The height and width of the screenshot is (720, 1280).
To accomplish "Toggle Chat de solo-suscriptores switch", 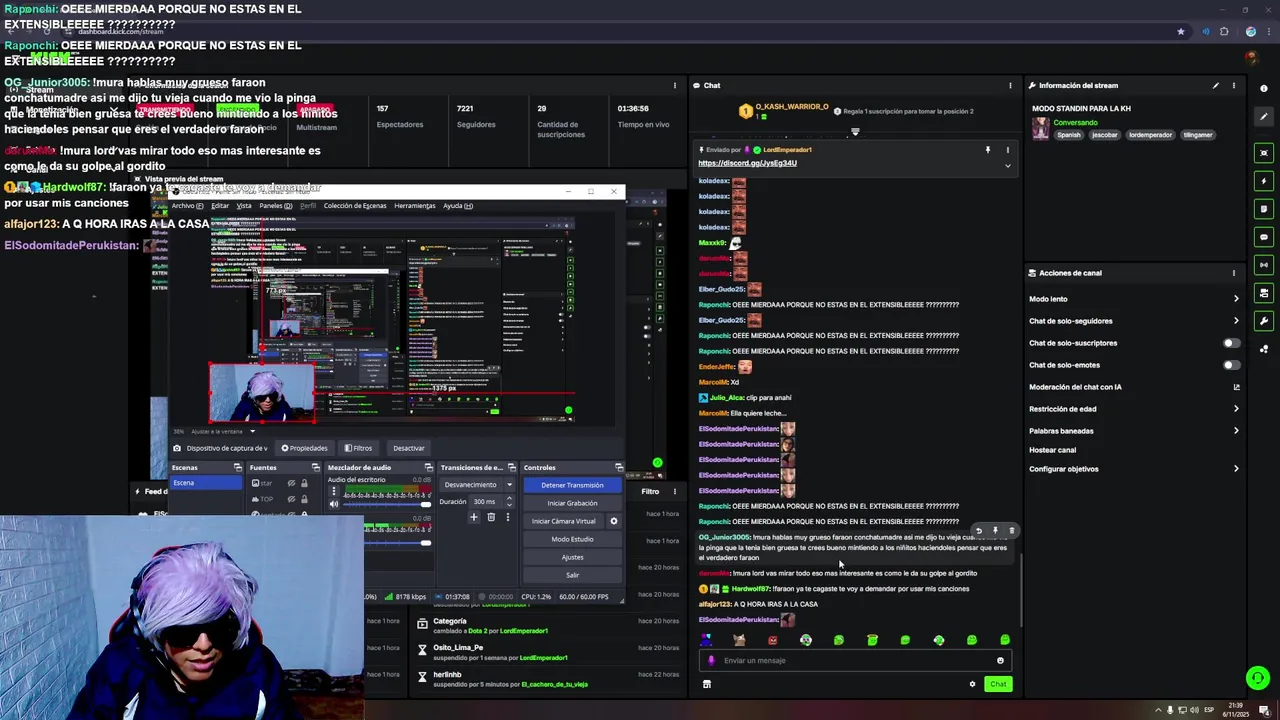I will click(x=1231, y=343).
